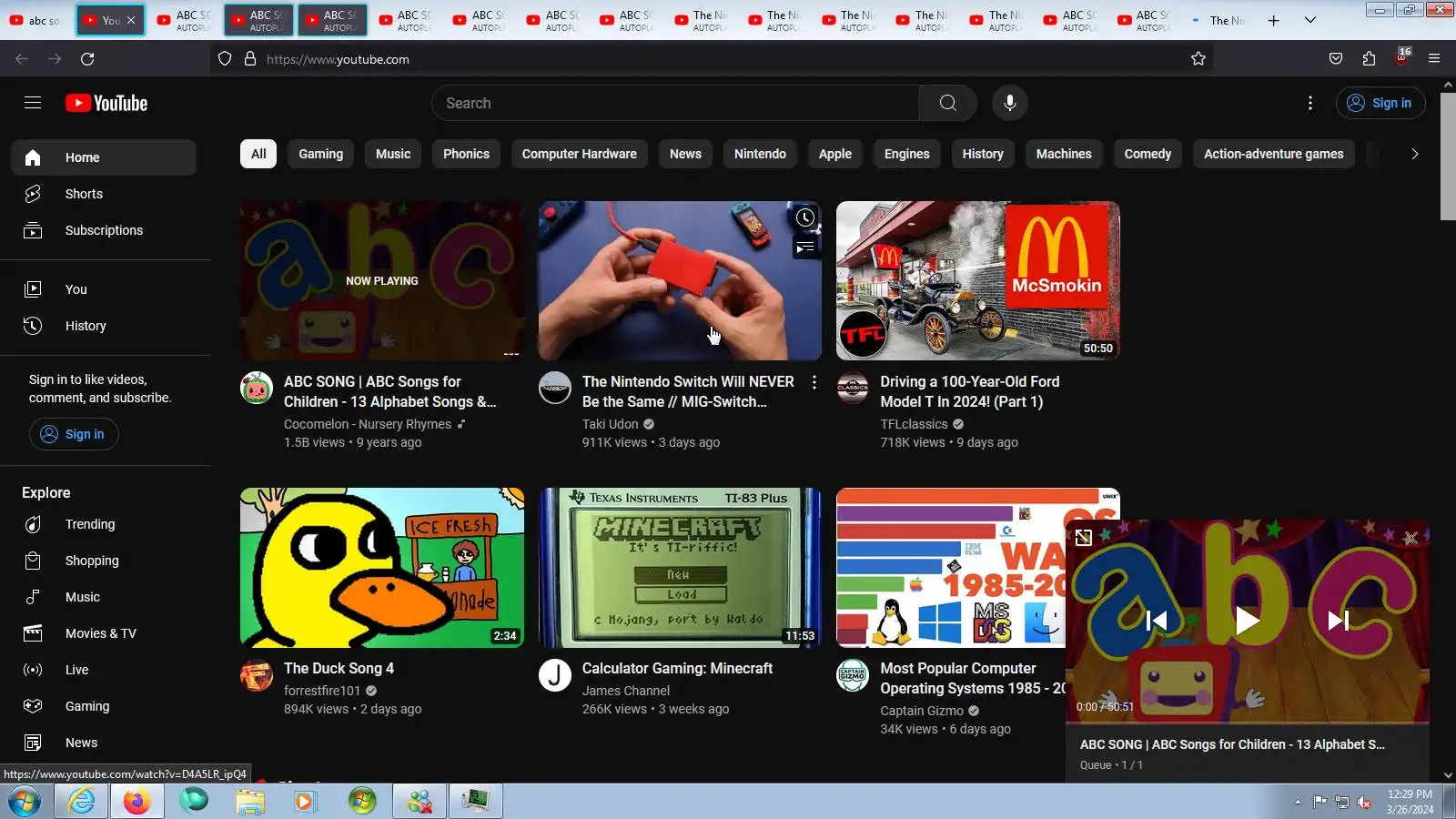
Task: Close the miniplayer
Action: tap(1410, 538)
